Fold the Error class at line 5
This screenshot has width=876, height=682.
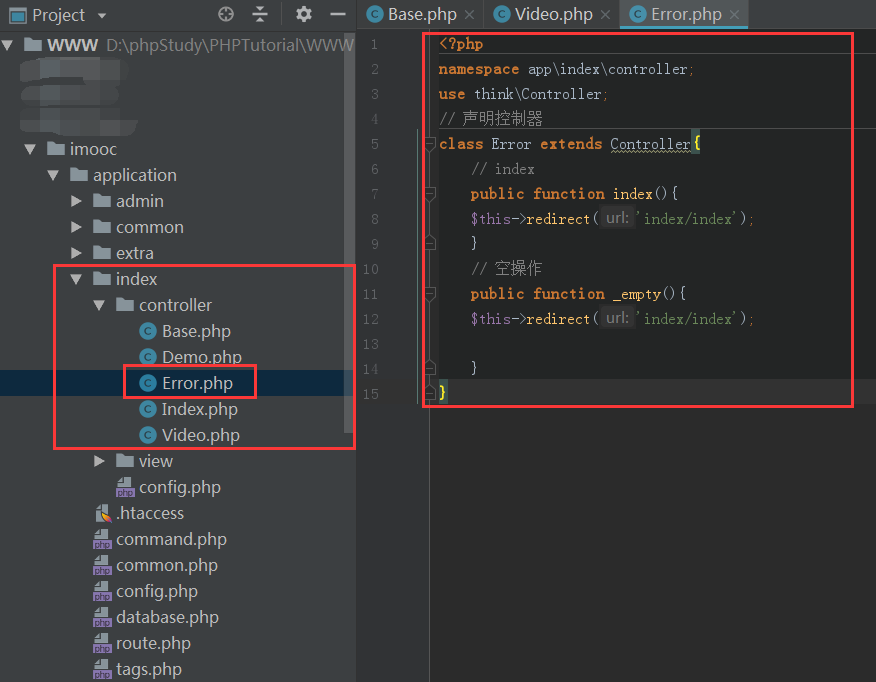tap(430, 144)
